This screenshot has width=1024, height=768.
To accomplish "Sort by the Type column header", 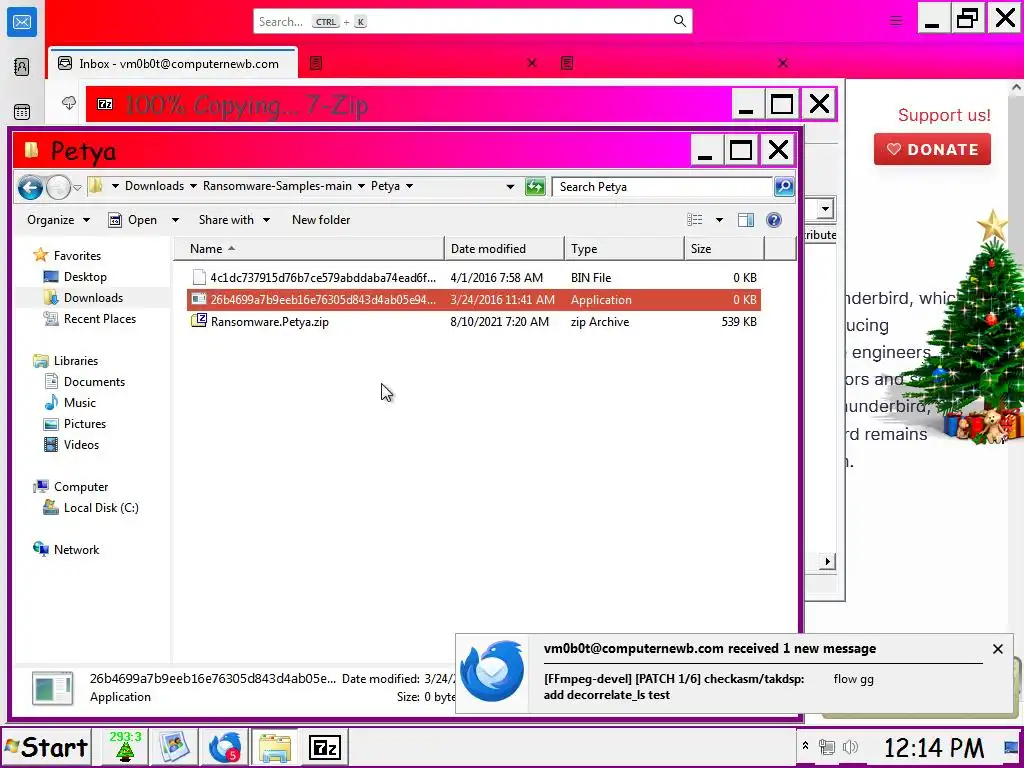I will point(624,249).
